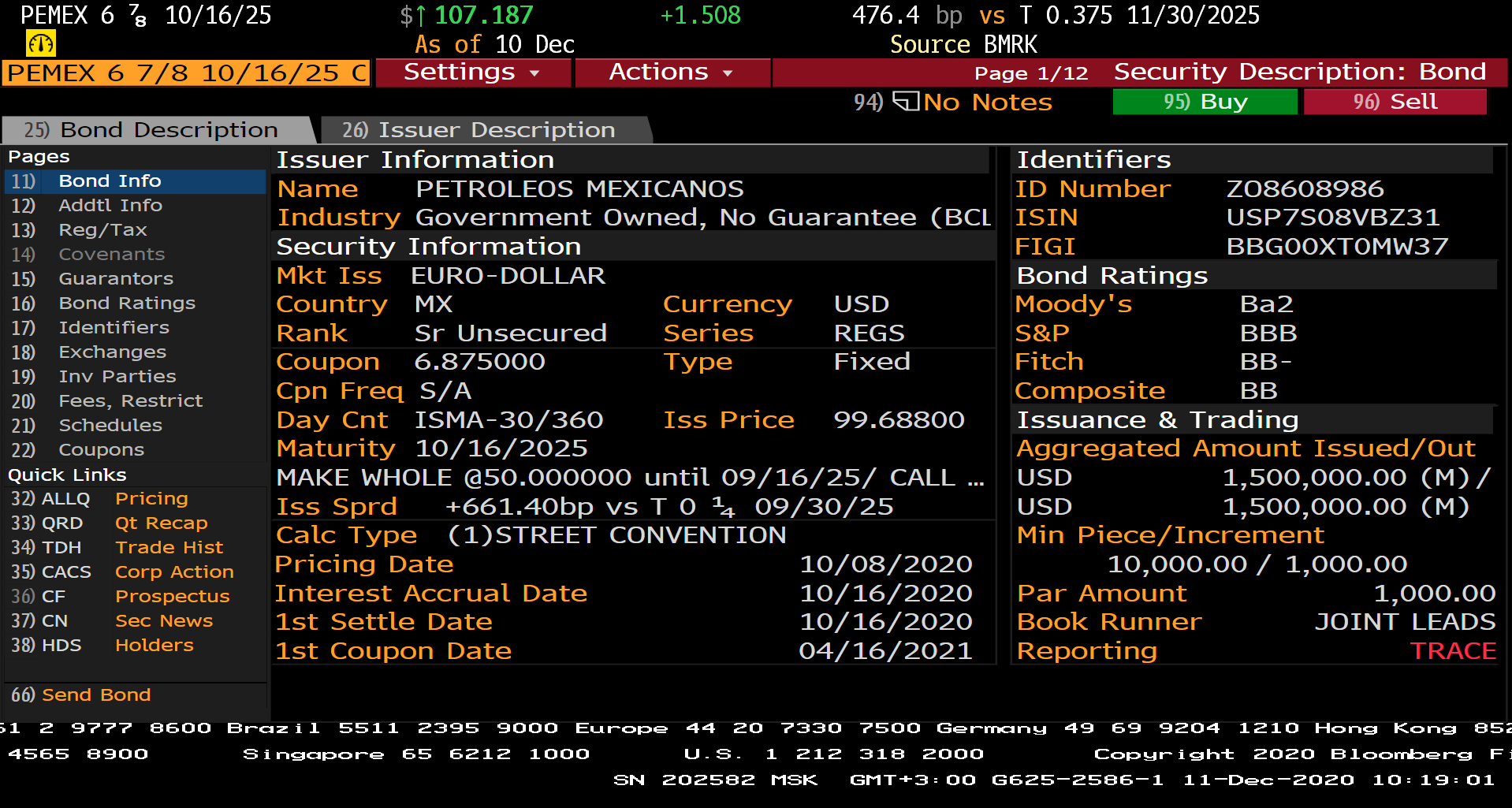The height and width of the screenshot is (808, 1512).
Task: Click the price 107.187 in header
Action: coord(484,15)
